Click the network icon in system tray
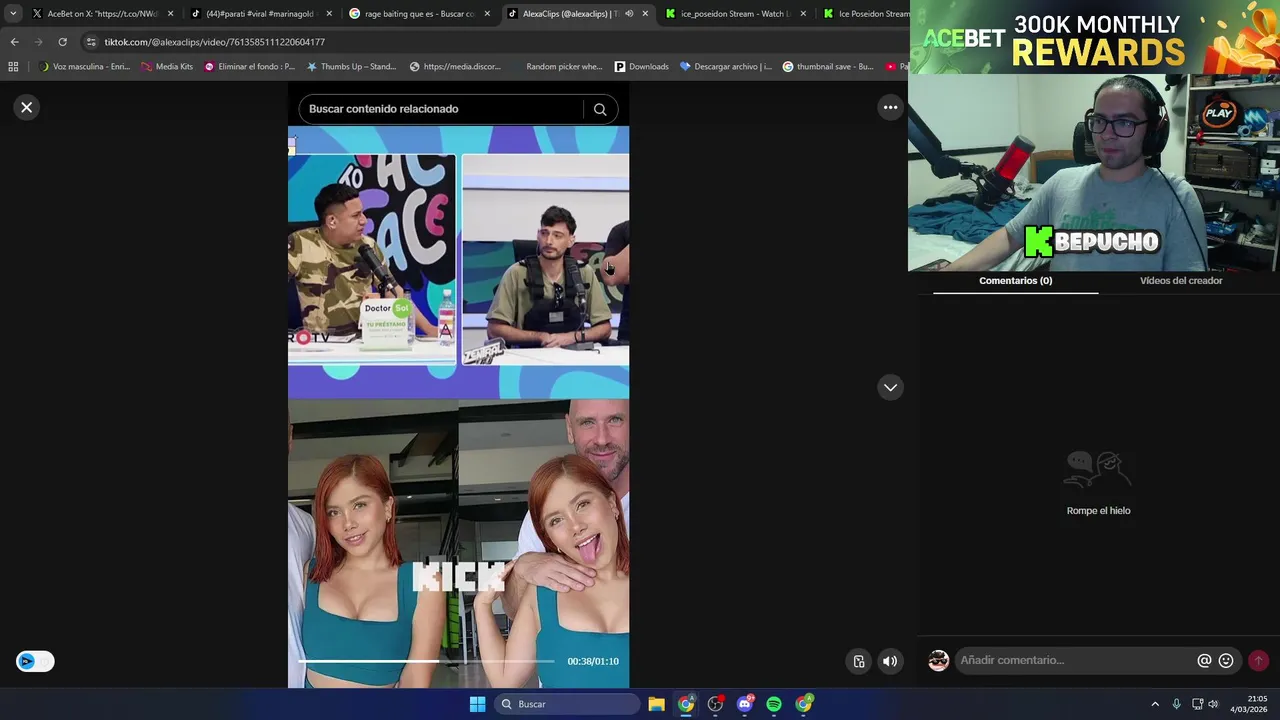1280x720 pixels. [x=1197, y=704]
